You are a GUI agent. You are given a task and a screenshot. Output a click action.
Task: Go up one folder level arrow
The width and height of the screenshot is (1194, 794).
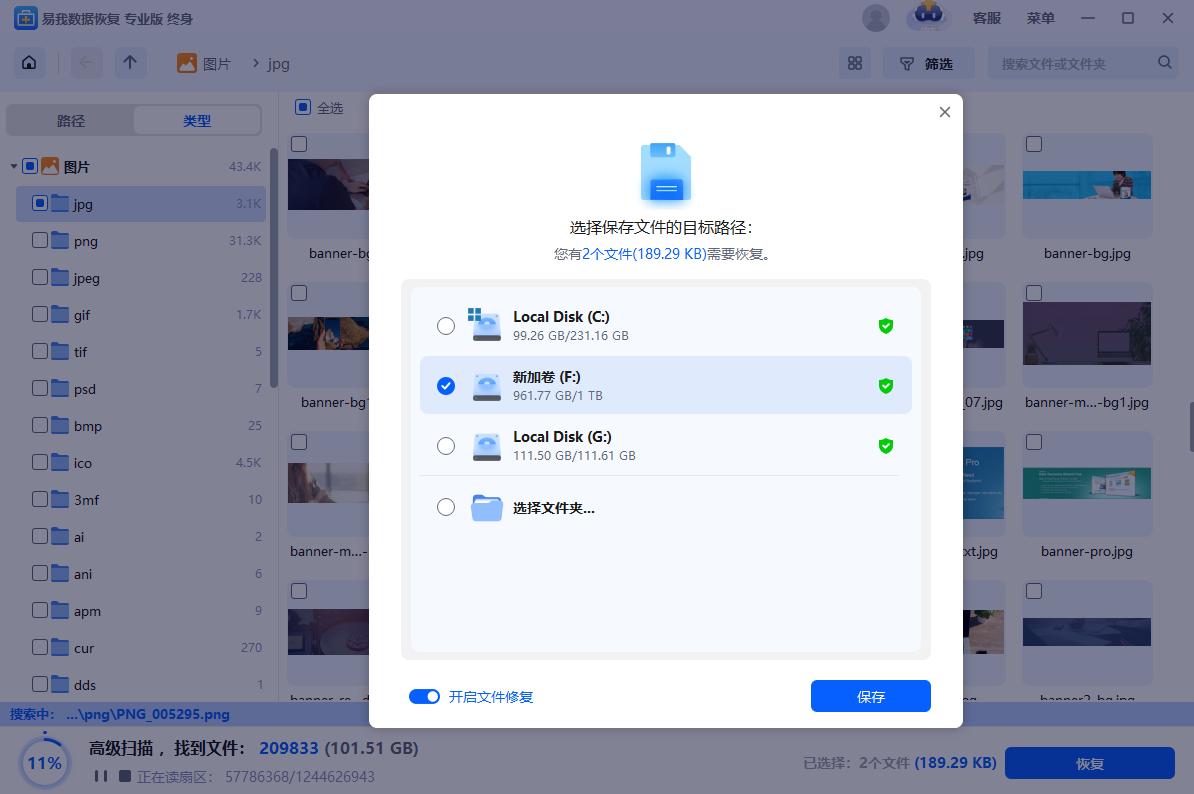pos(130,63)
